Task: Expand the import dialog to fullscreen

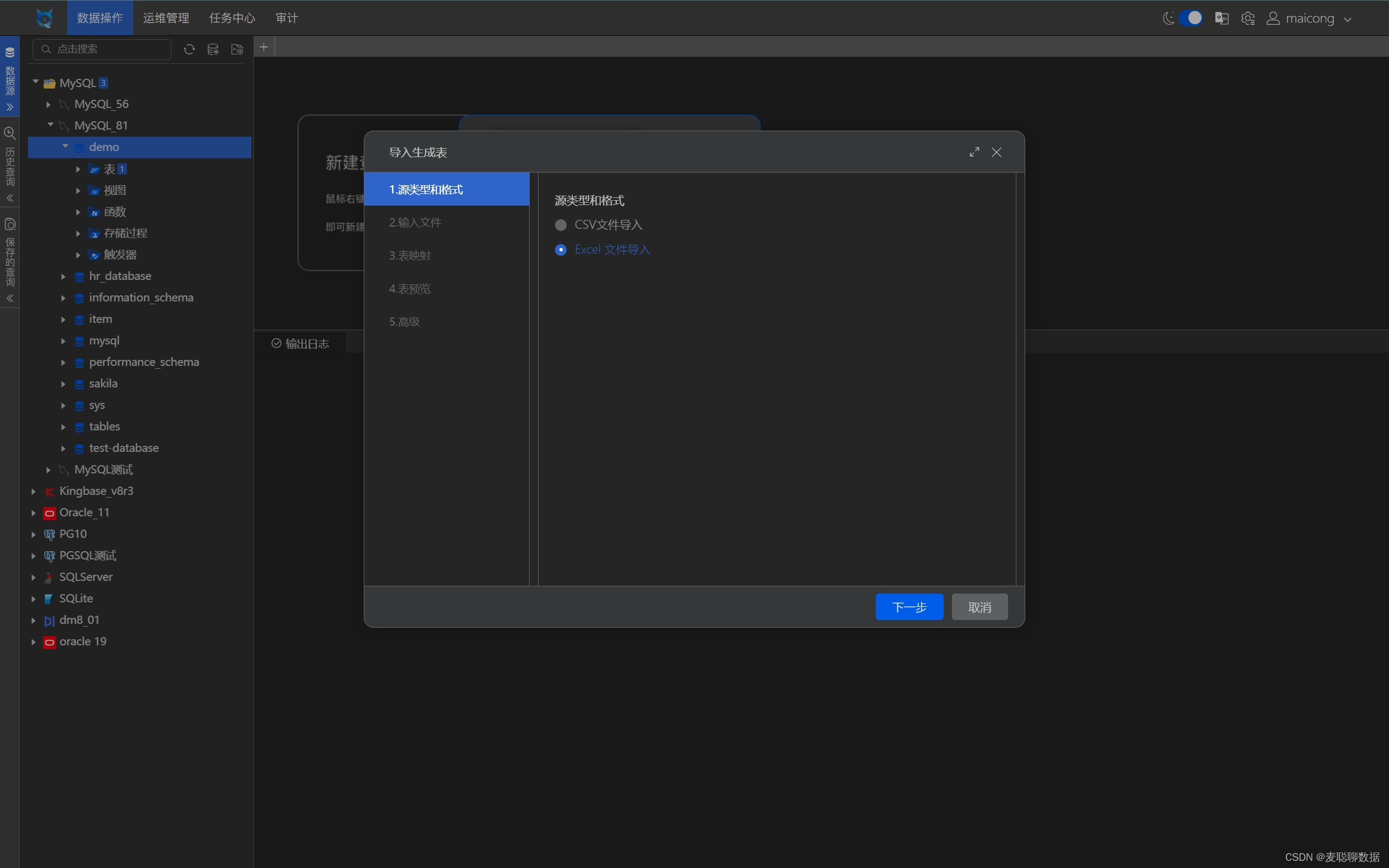Action: pyautogui.click(x=974, y=152)
